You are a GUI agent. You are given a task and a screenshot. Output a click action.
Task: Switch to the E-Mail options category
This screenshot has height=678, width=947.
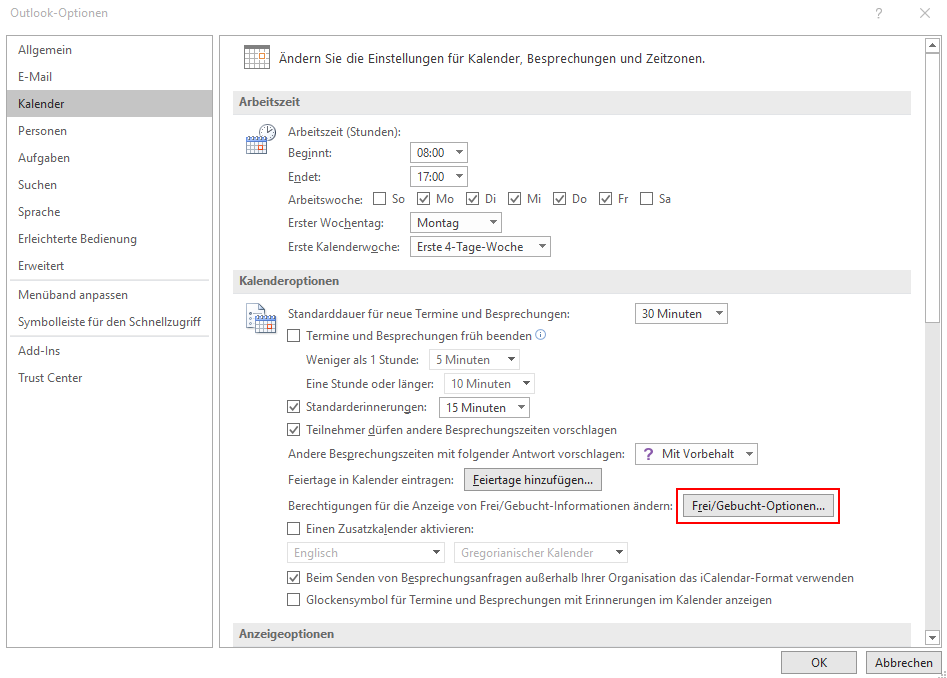point(35,77)
